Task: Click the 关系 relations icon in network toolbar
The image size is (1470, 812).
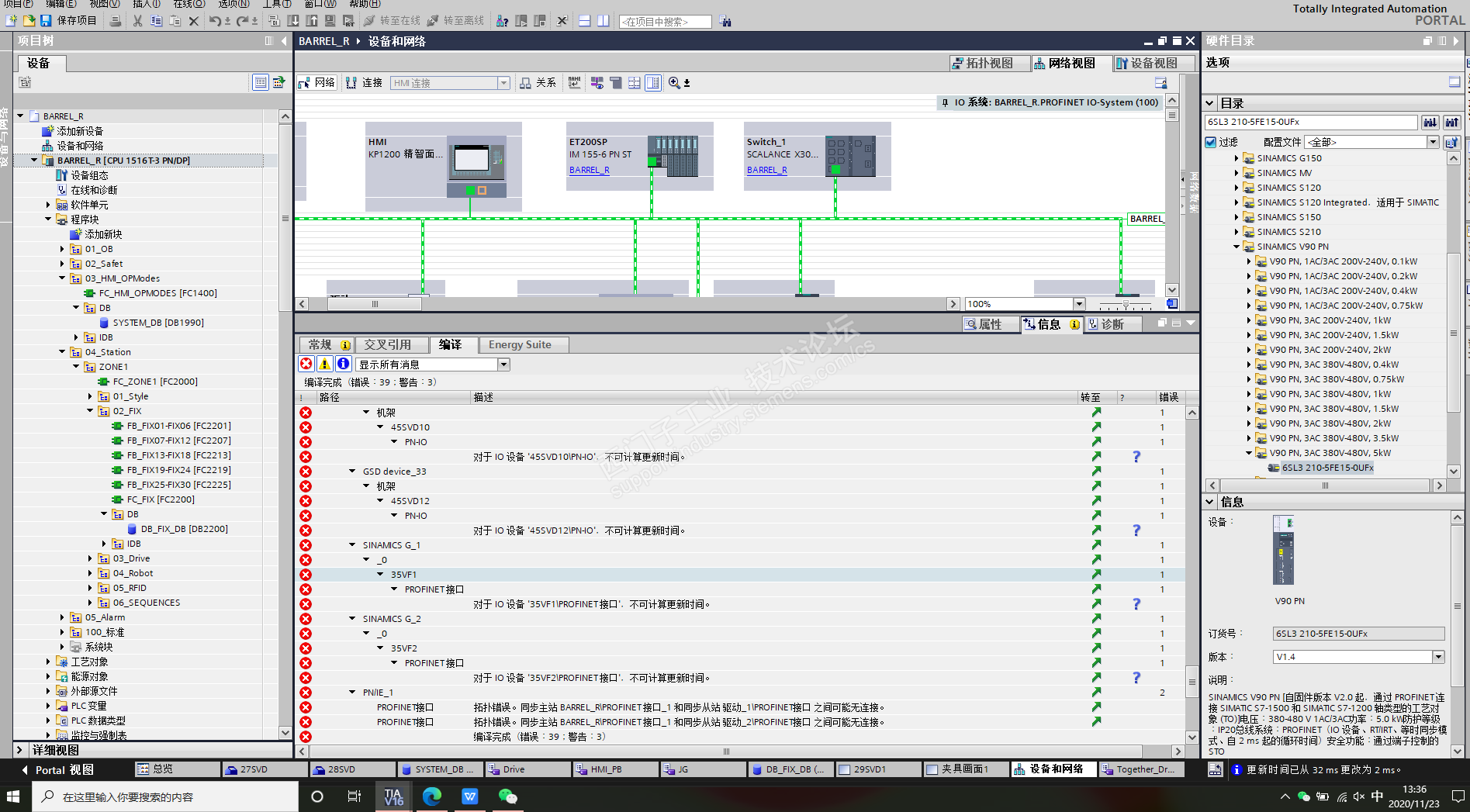Action: pyautogui.click(x=538, y=83)
